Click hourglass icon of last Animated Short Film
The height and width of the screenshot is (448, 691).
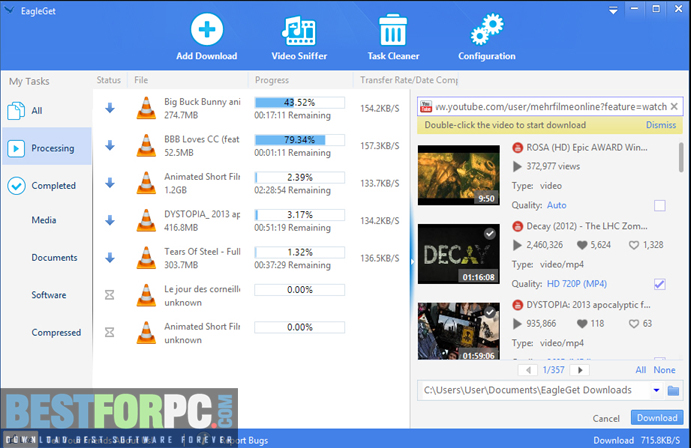(110, 332)
